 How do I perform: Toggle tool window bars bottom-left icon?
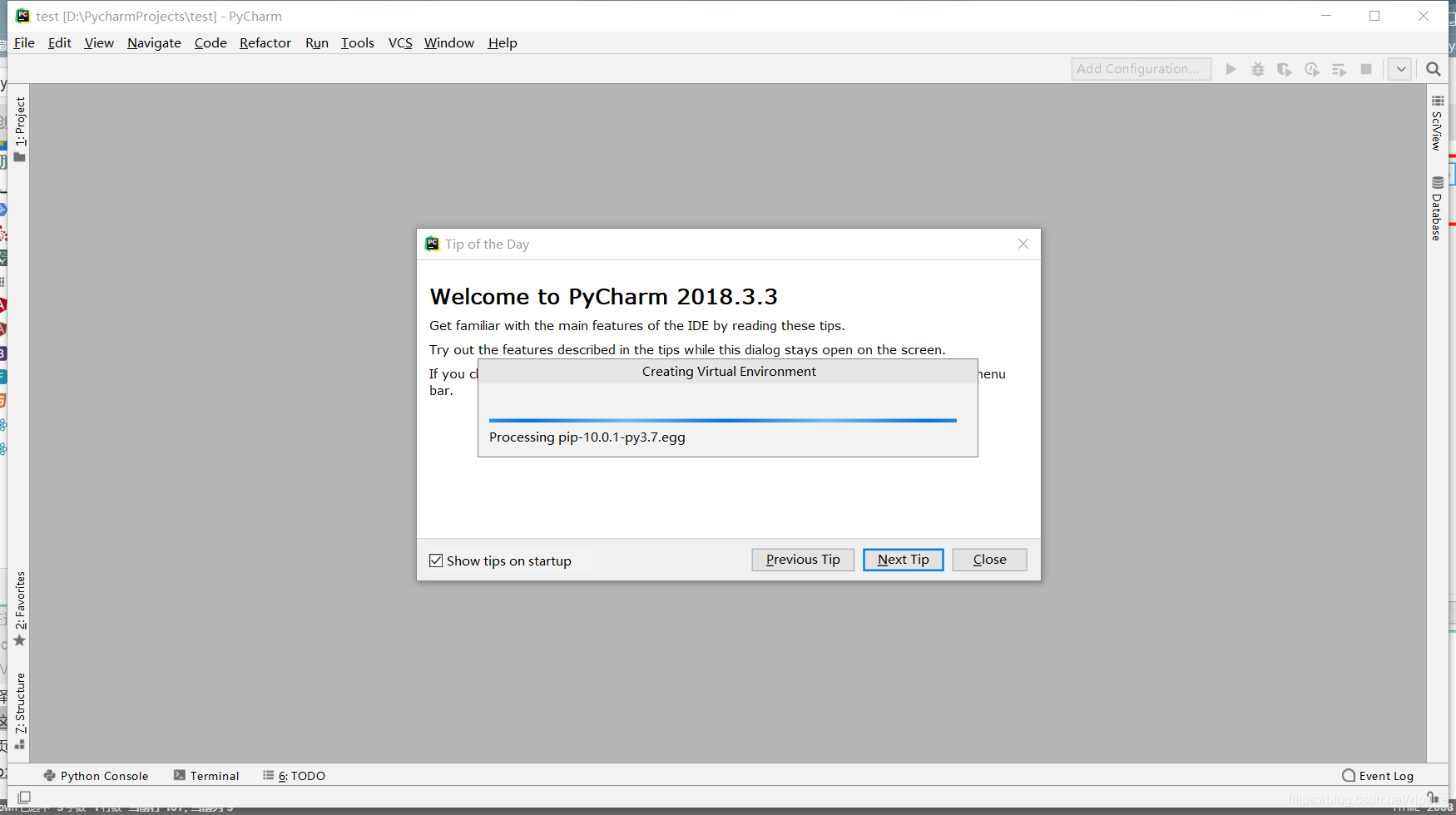pos(24,797)
